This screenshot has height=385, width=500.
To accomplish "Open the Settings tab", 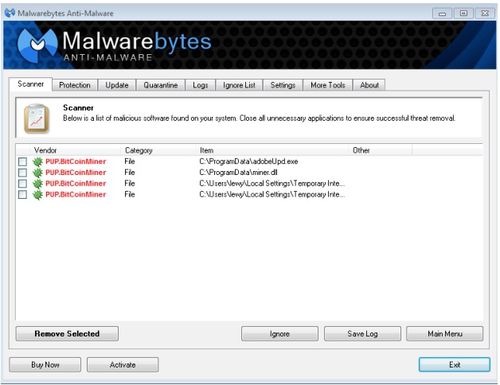I will tap(283, 85).
